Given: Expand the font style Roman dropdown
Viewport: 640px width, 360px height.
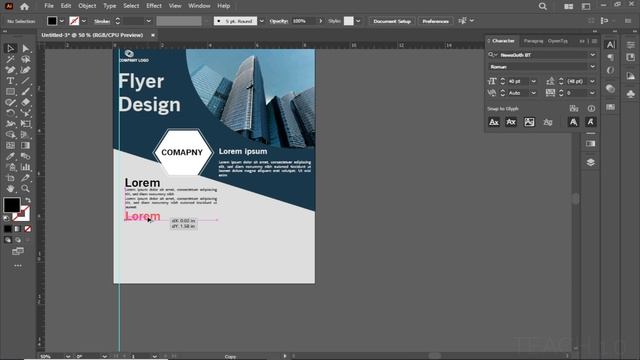Looking at the screenshot, I should point(592,67).
